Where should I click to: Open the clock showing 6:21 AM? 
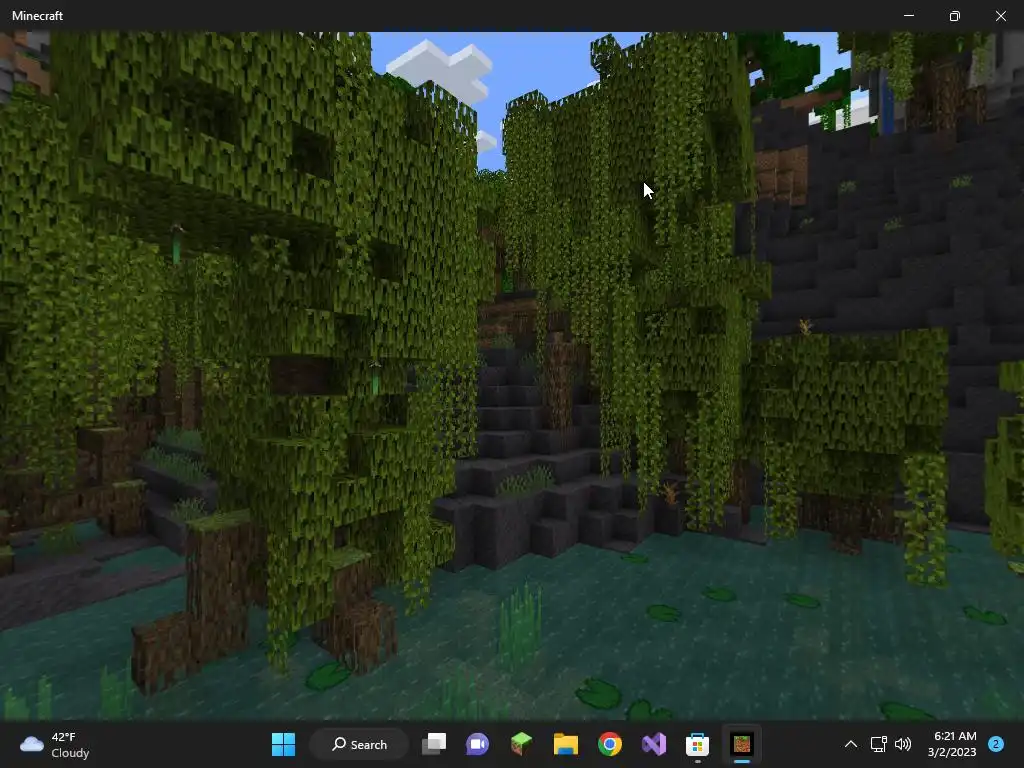(952, 744)
